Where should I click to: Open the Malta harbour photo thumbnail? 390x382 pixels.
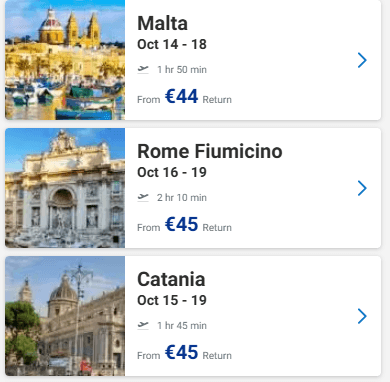coord(65,60)
